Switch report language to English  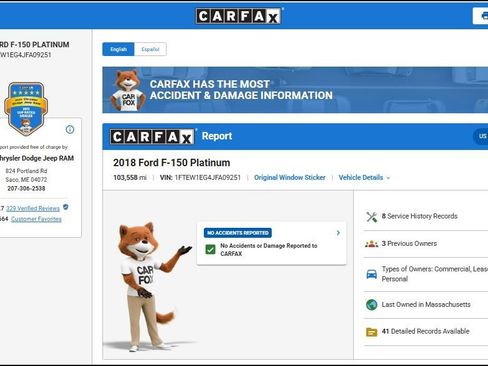point(118,49)
